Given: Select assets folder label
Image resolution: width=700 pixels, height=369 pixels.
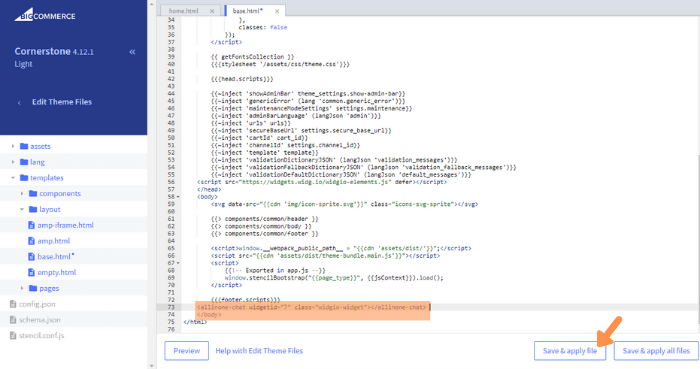Looking at the screenshot, I should (40, 146).
